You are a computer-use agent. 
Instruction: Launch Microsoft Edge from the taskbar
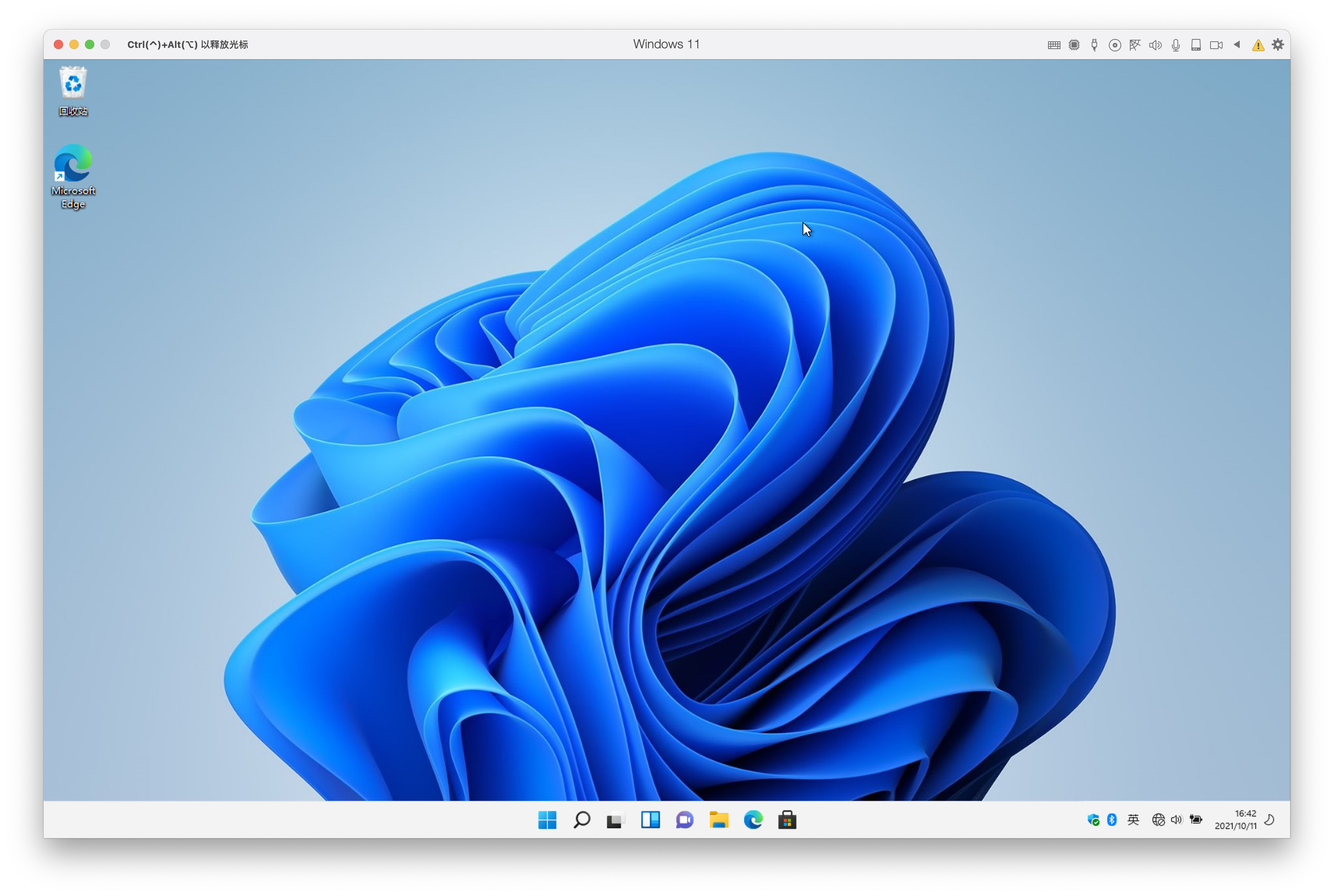tap(753, 820)
